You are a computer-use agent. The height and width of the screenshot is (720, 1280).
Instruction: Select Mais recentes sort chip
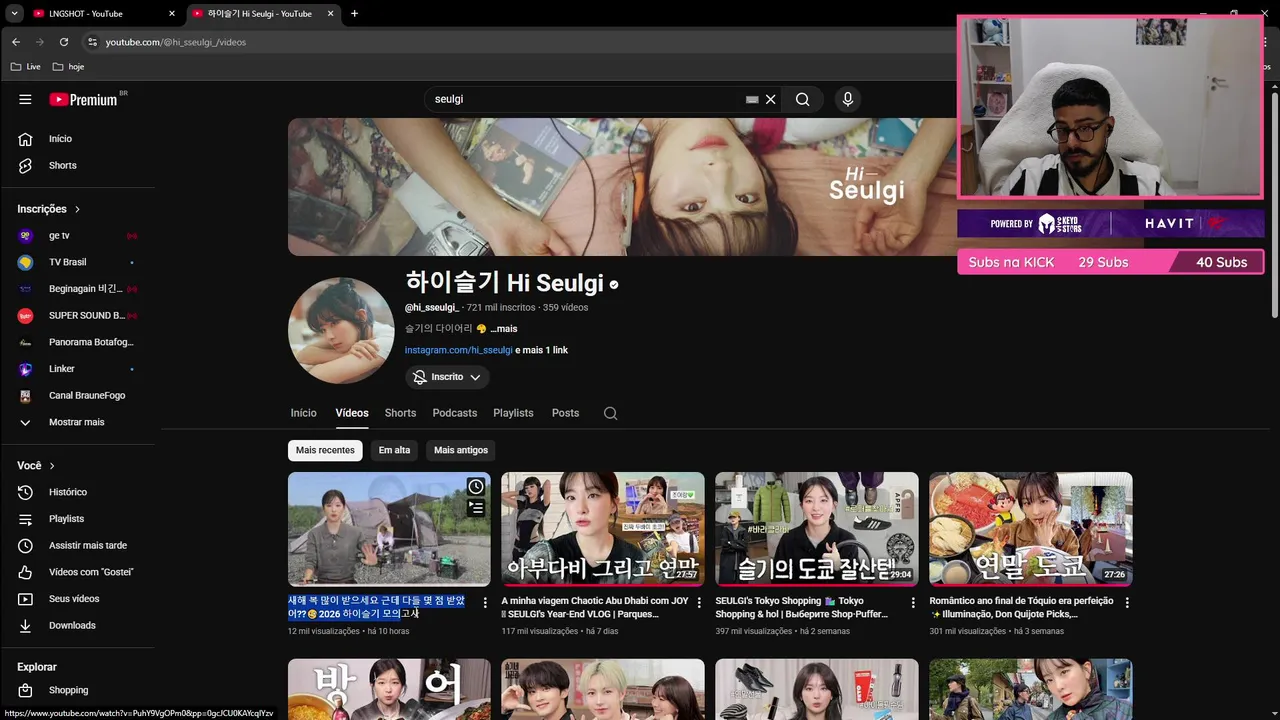(x=325, y=450)
